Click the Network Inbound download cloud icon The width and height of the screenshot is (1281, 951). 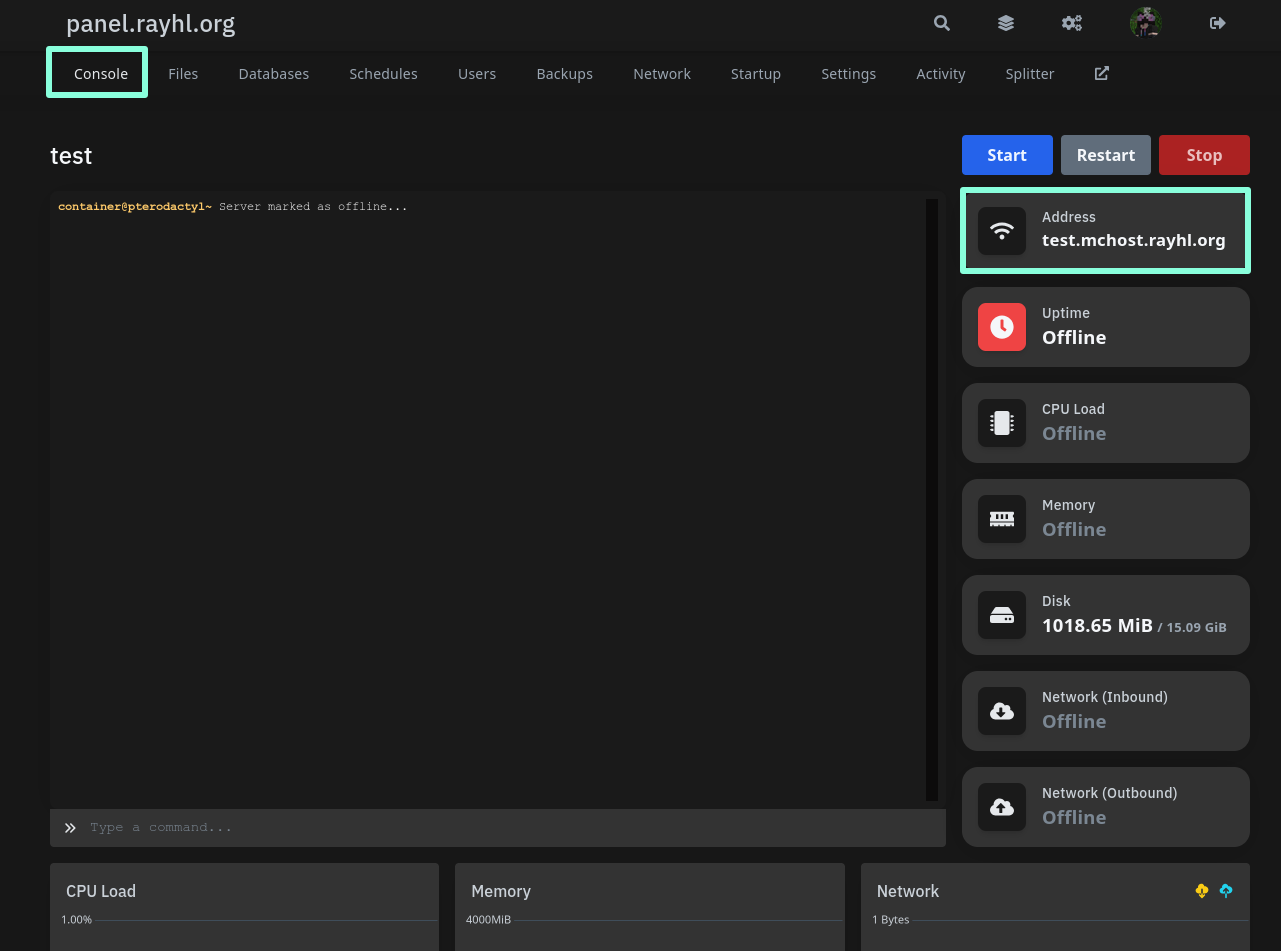click(1002, 711)
